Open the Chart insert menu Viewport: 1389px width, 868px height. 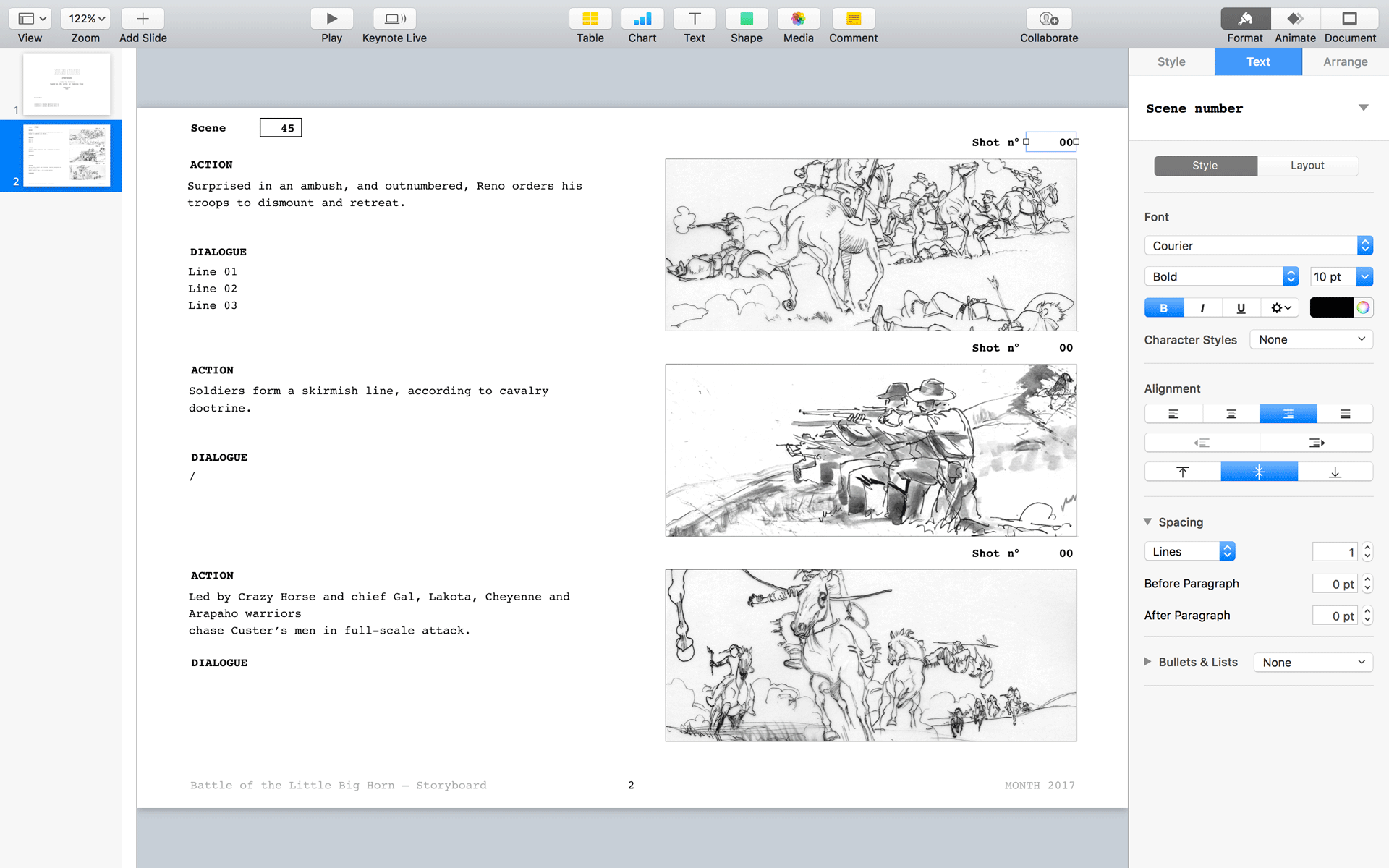click(642, 19)
